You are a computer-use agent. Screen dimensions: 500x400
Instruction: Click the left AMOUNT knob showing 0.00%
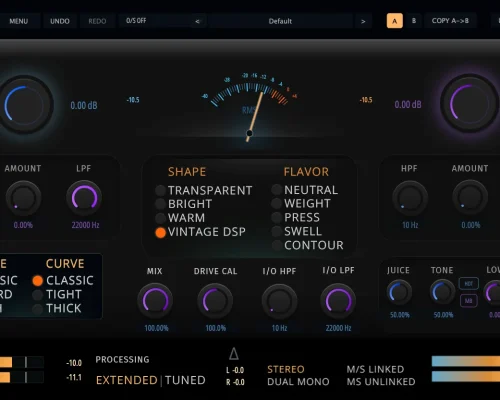pyautogui.click(x=23, y=198)
